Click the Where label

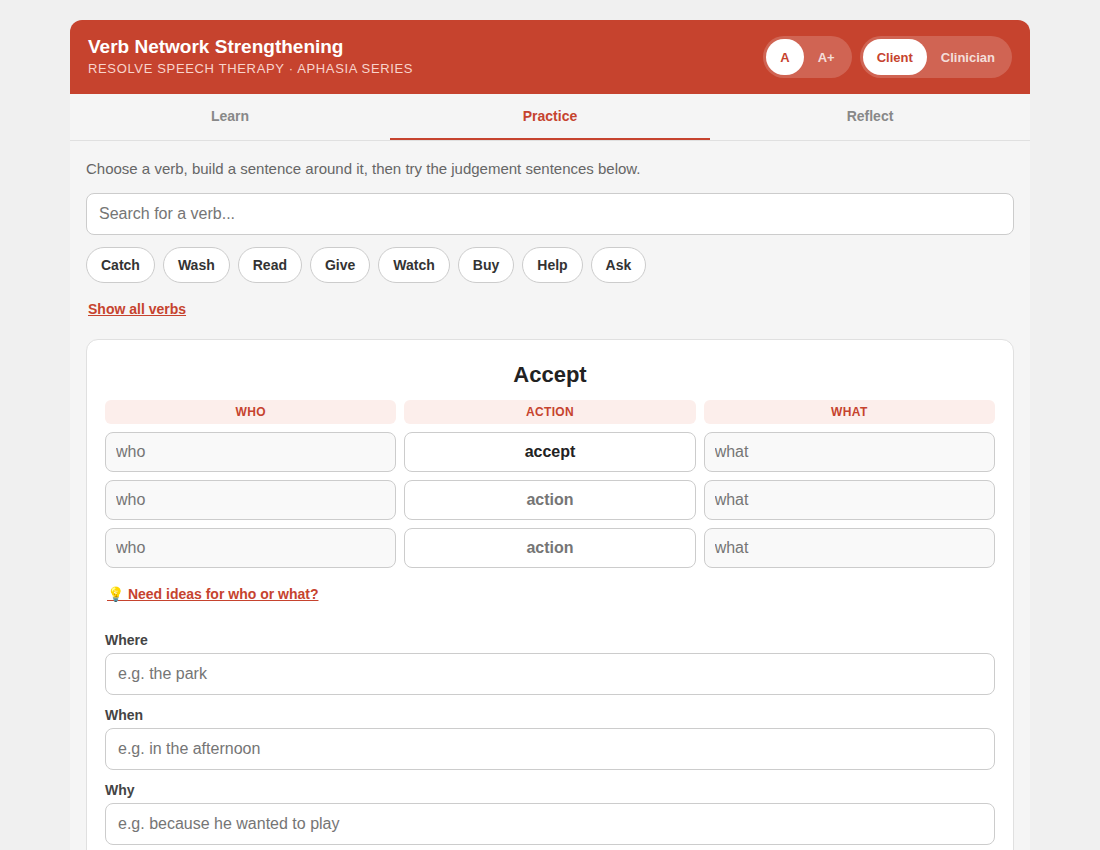click(126, 640)
